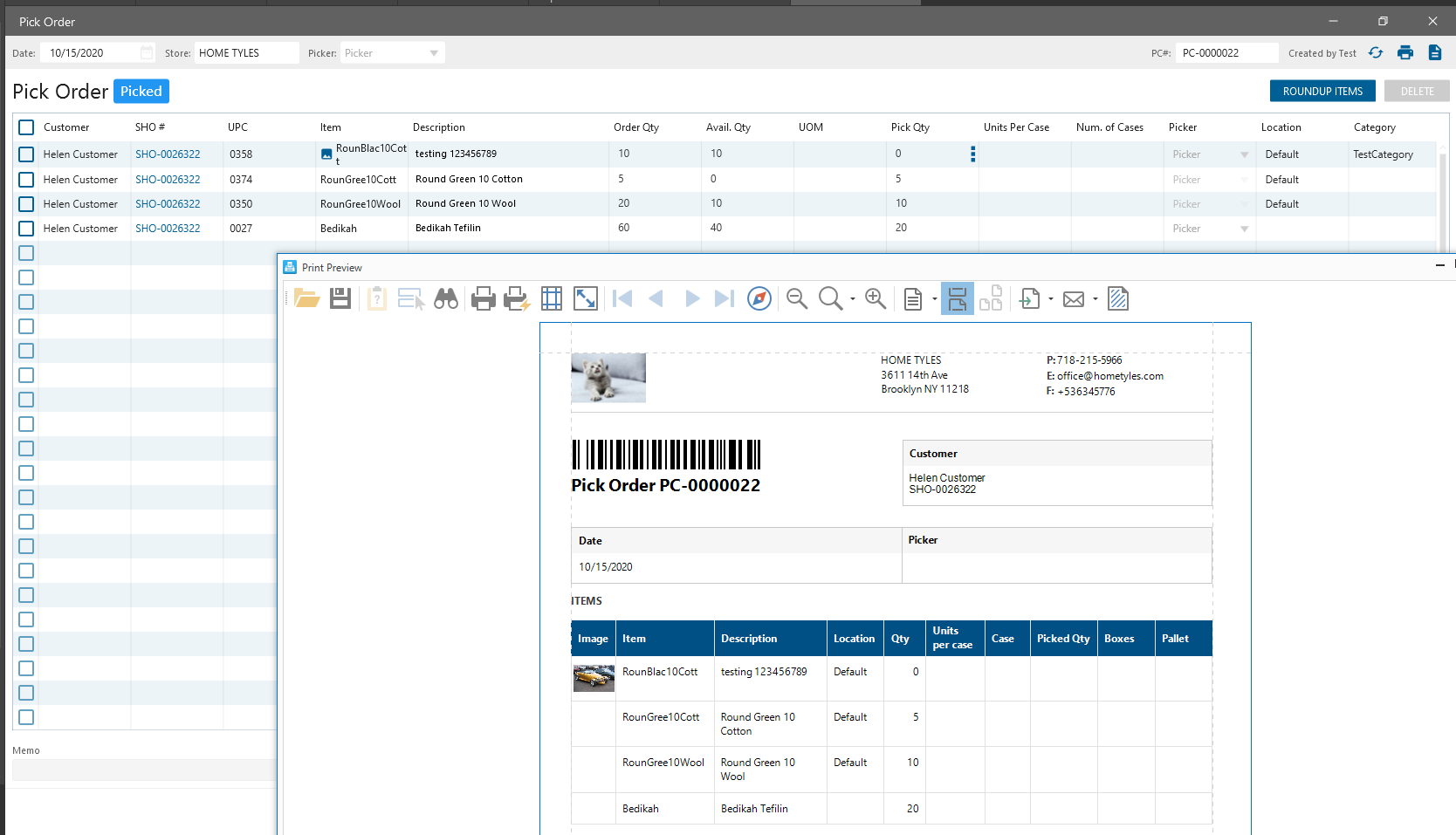Click the zoom out magnifier icon
This screenshot has width=1456, height=835.
[x=796, y=299]
